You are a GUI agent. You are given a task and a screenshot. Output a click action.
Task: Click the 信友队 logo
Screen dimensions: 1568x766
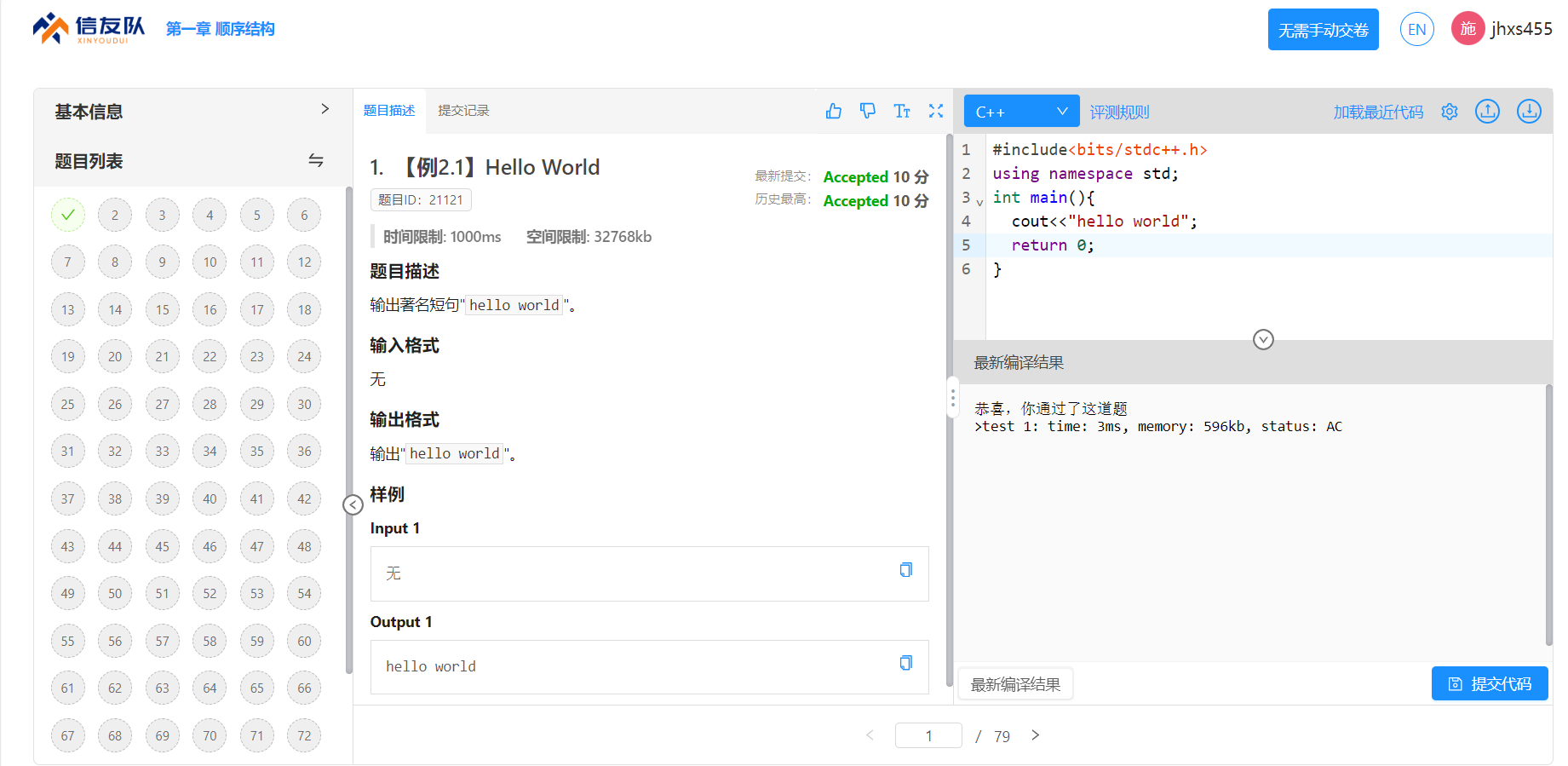point(89,29)
